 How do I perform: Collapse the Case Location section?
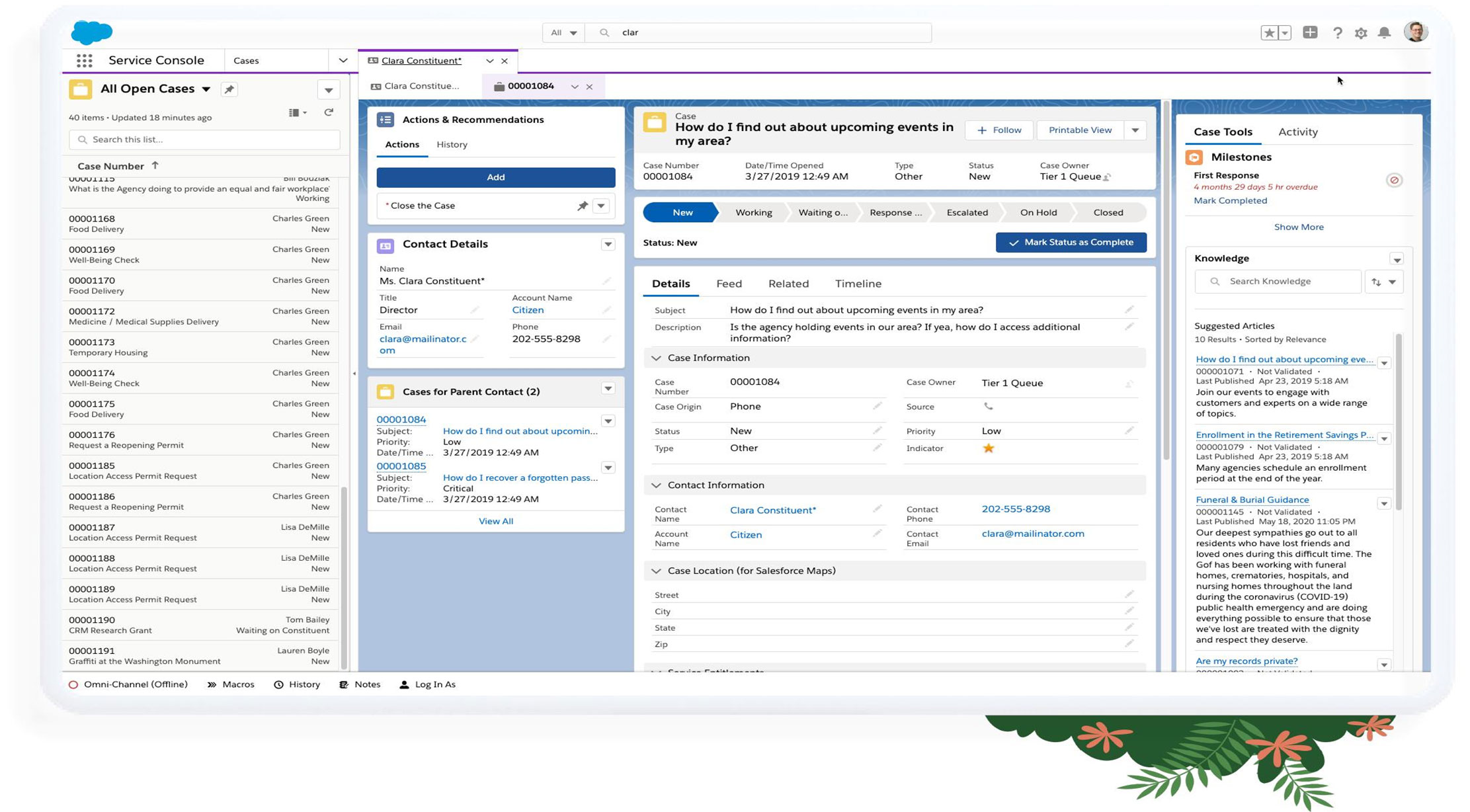tap(656, 571)
